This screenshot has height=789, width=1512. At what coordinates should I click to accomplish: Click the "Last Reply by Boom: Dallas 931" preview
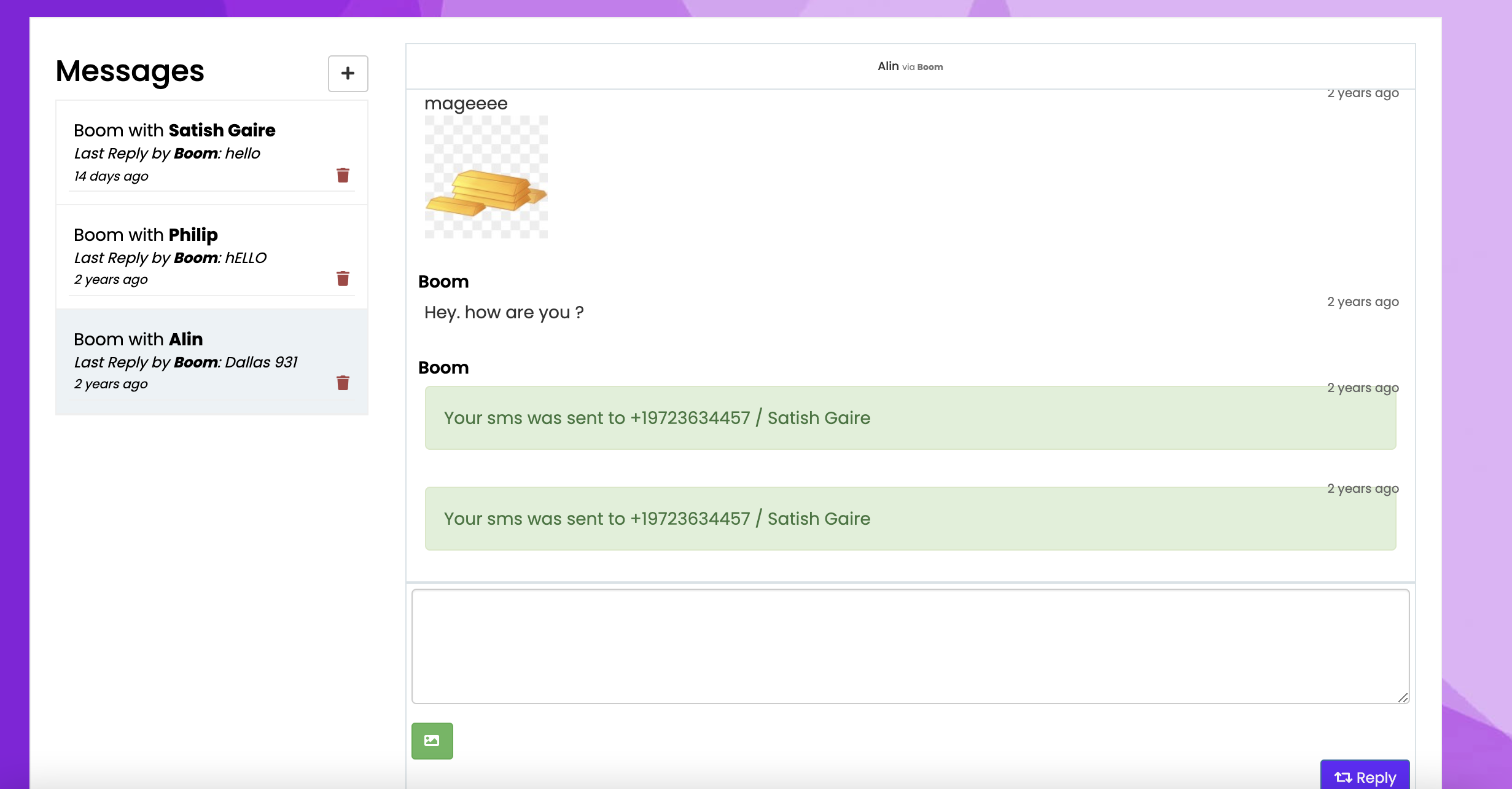tap(185, 363)
